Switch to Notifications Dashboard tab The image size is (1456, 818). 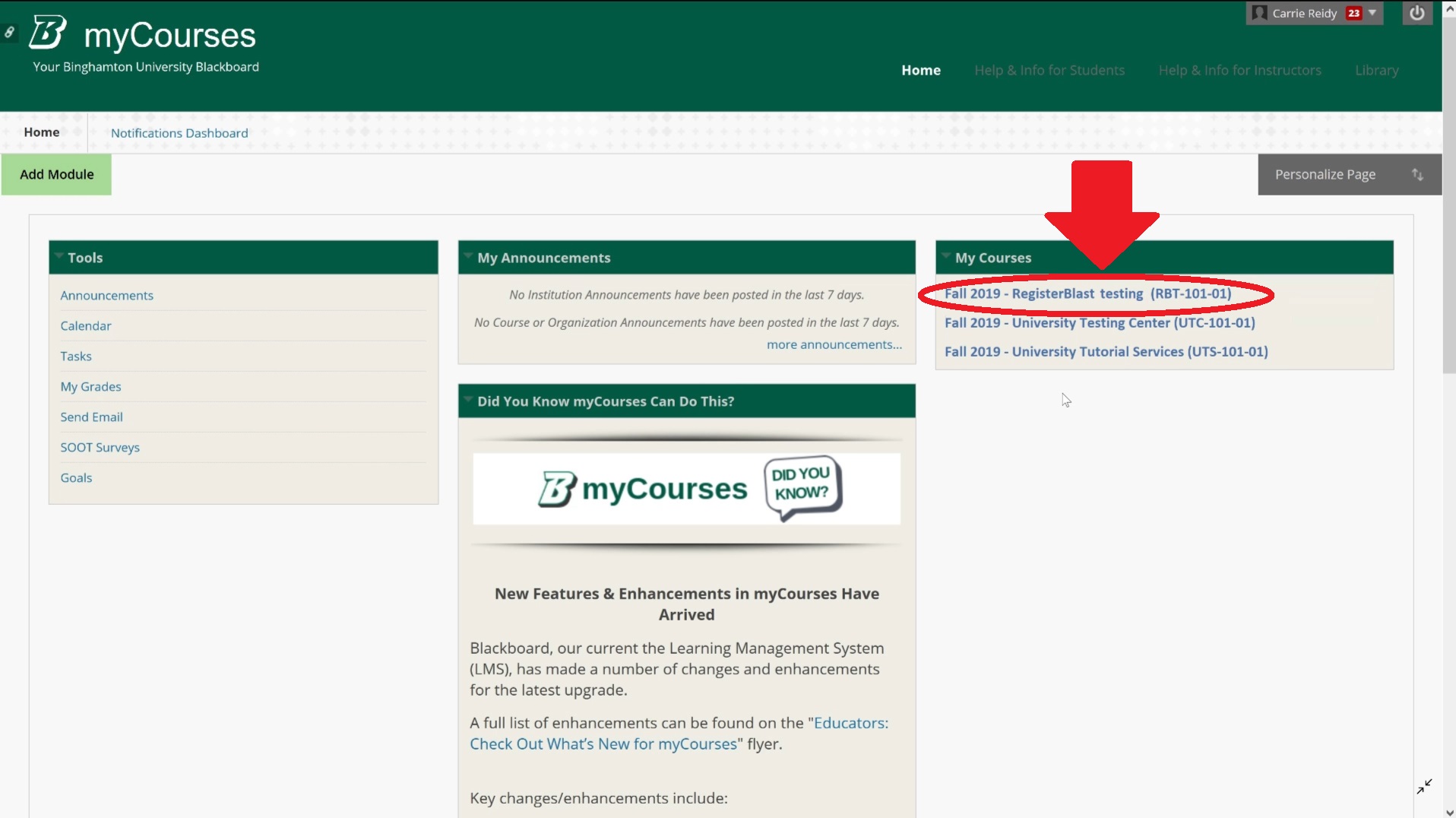pos(179,133)
